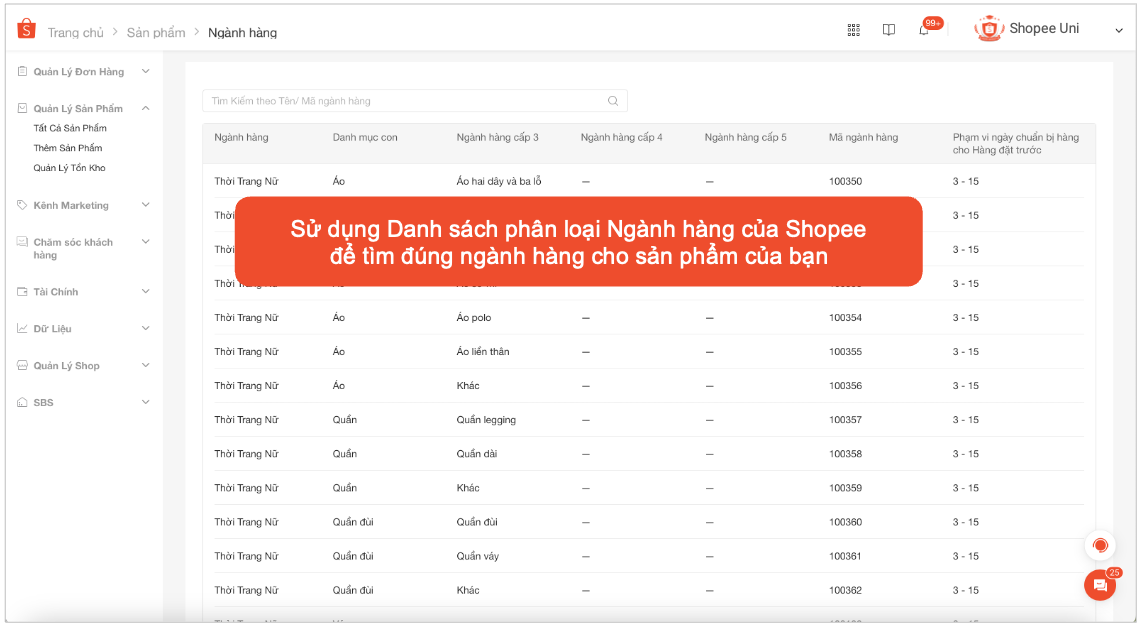Go to Quản Lý Tồn Kho

point(69,168)
